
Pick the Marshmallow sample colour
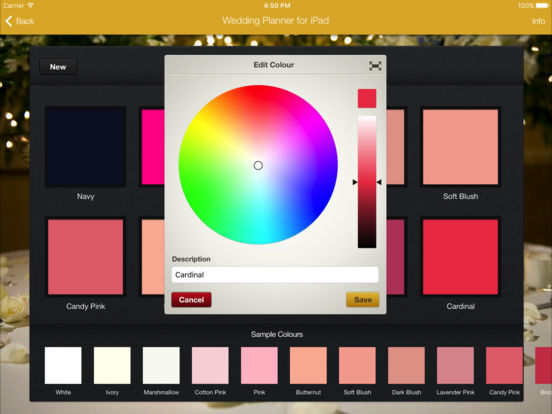pos(161,365)
